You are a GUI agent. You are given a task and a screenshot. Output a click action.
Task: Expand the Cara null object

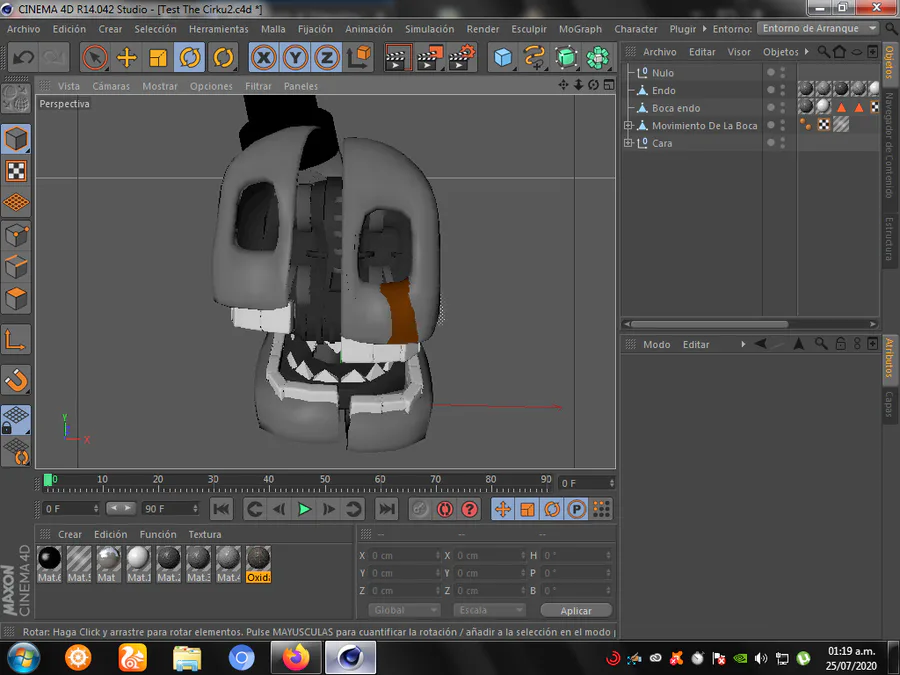[628, 143]
